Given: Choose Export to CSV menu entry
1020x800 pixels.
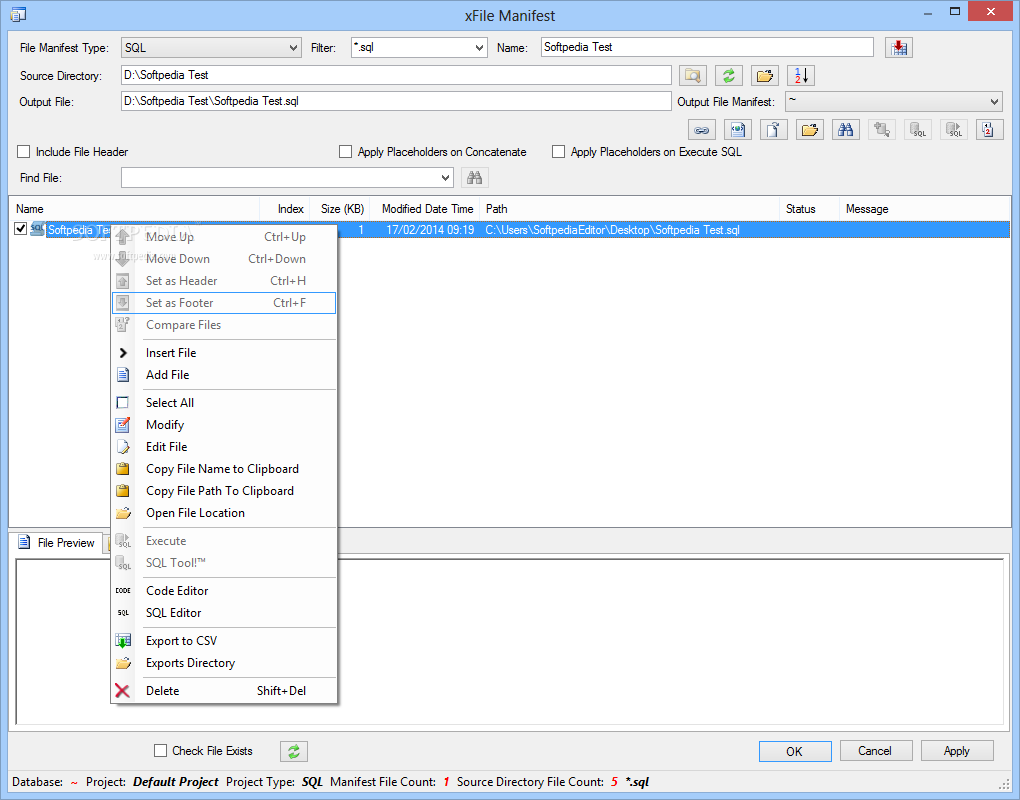Looking at the screenshot, I should point(224,641).
